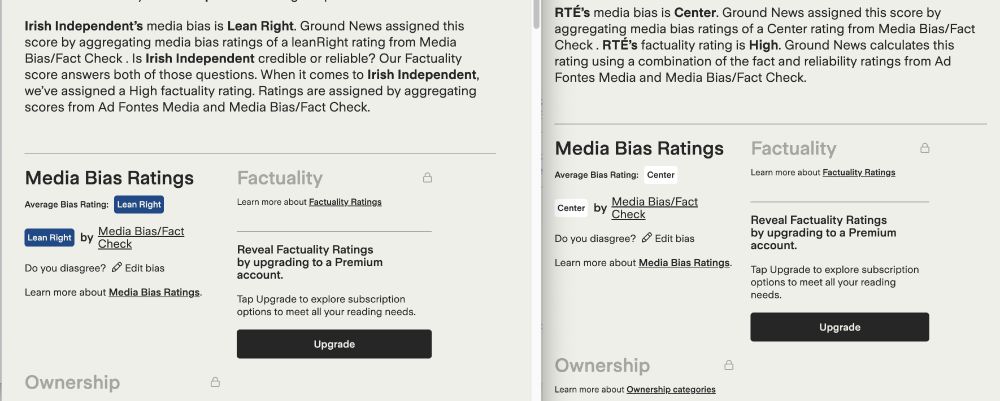The image size is (1000, 401).
Task: Click Edit bias in RTÉ panel
Action: click(x=675, y=238)
